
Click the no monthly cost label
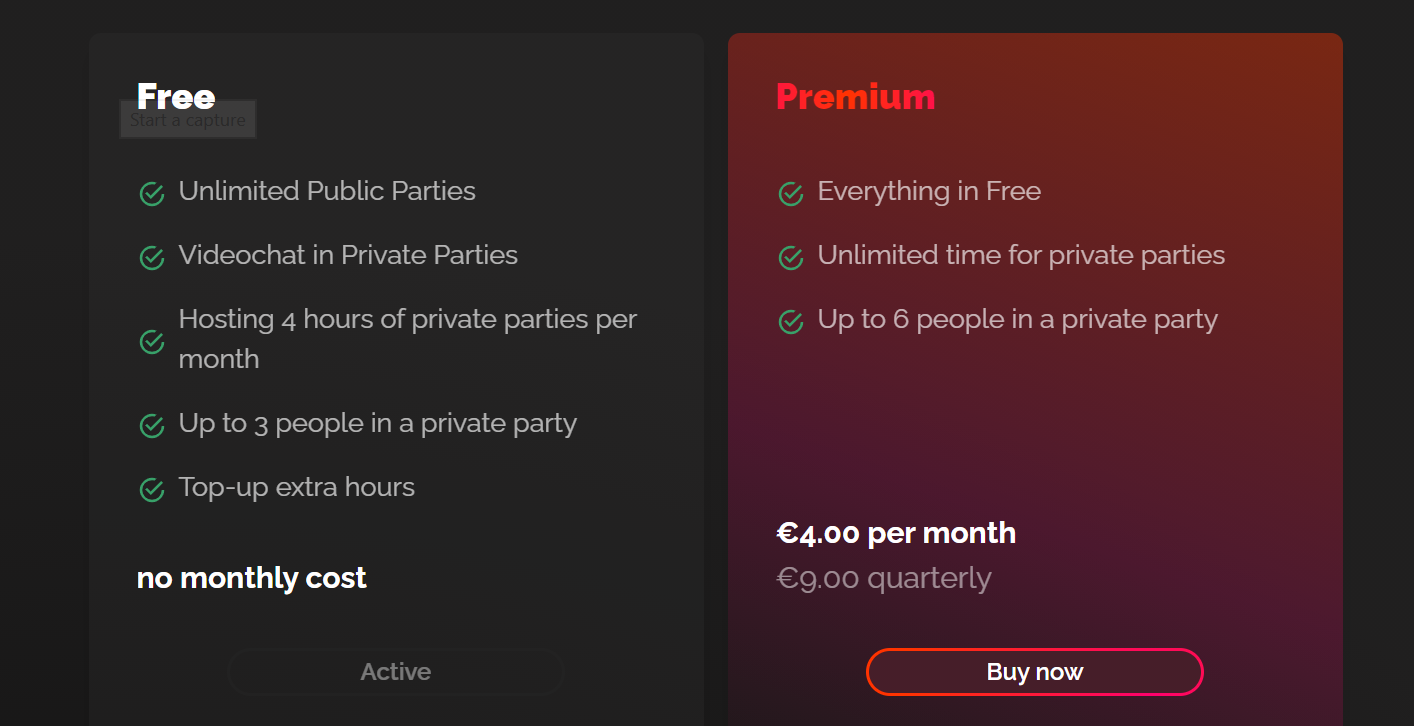click(252, 578)
